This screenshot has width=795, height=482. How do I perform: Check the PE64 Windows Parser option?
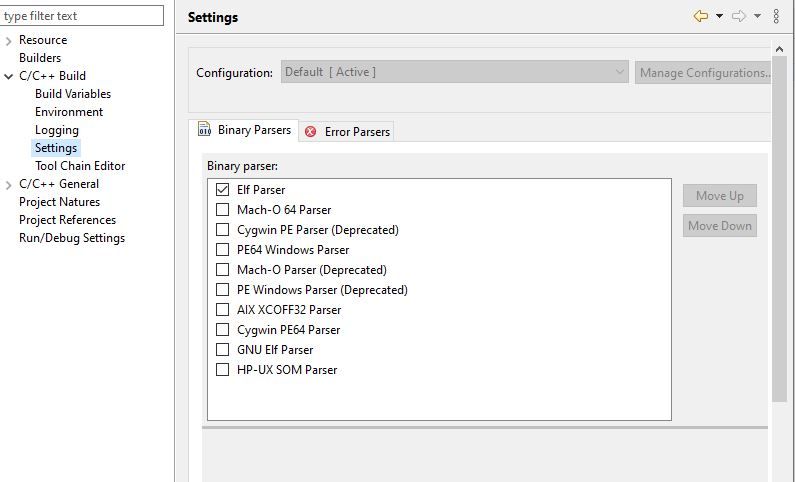[x=222, y=249]
